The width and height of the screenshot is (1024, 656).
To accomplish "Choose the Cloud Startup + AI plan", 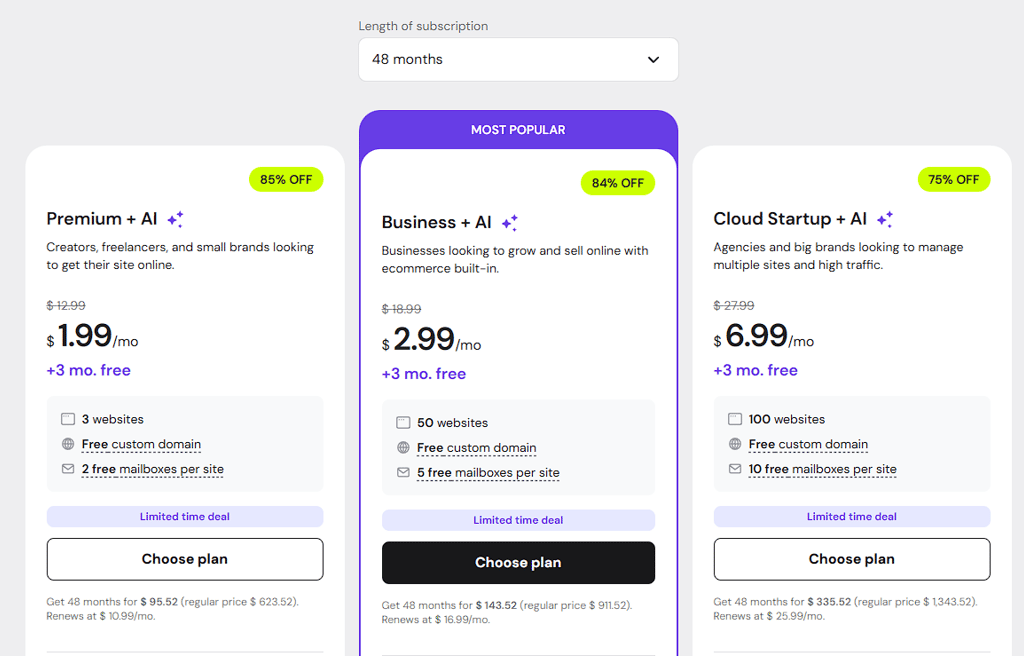I will [x=852, y=559].
